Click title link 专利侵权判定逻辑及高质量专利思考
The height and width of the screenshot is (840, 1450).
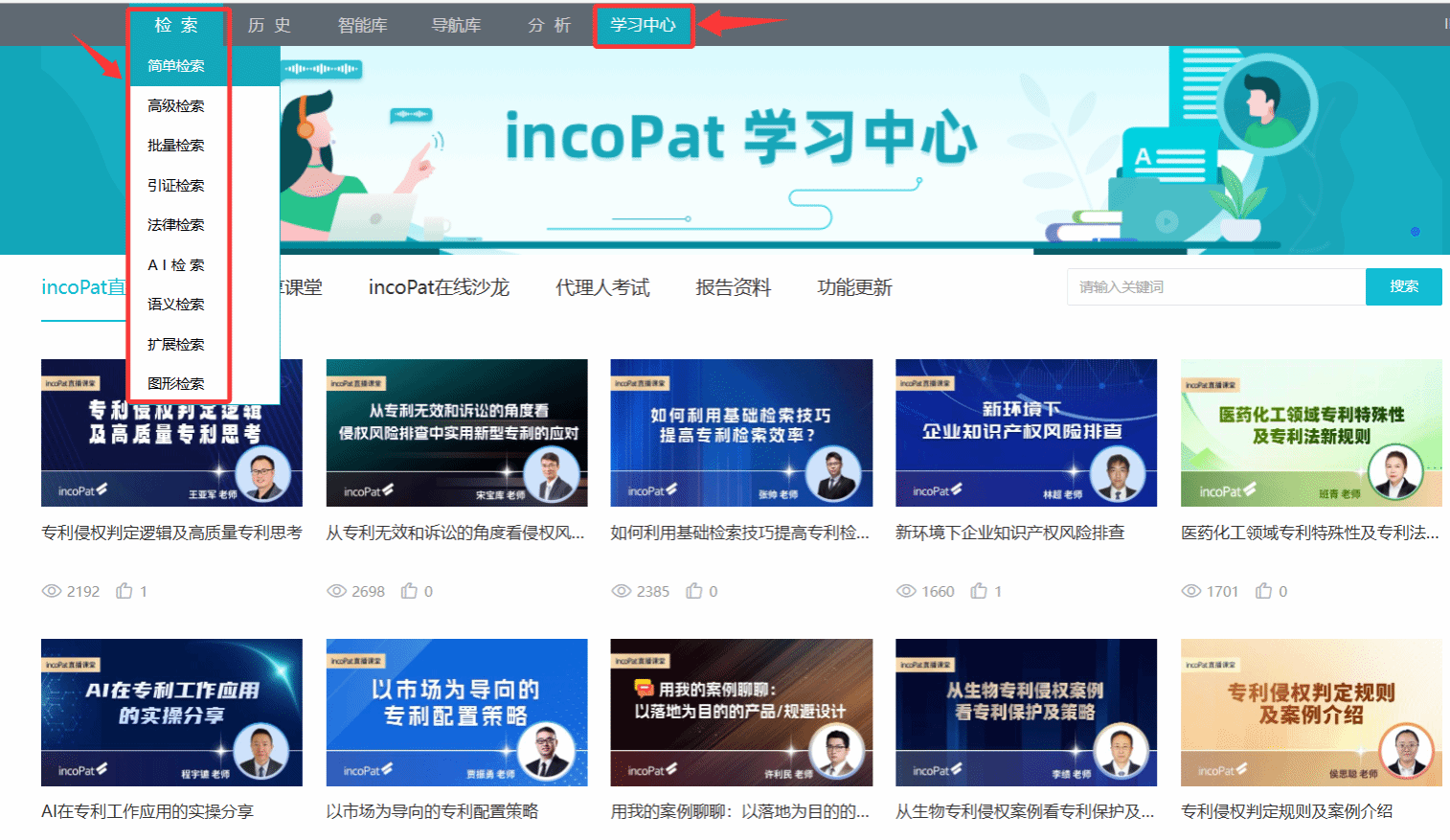(x=171, y=533)
